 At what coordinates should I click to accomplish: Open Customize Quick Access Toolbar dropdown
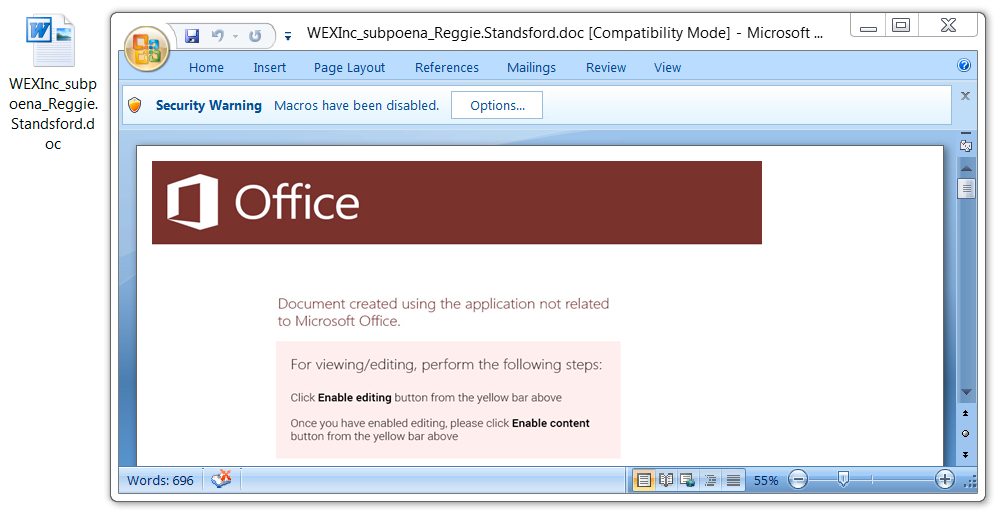click(x=288, y=37)
